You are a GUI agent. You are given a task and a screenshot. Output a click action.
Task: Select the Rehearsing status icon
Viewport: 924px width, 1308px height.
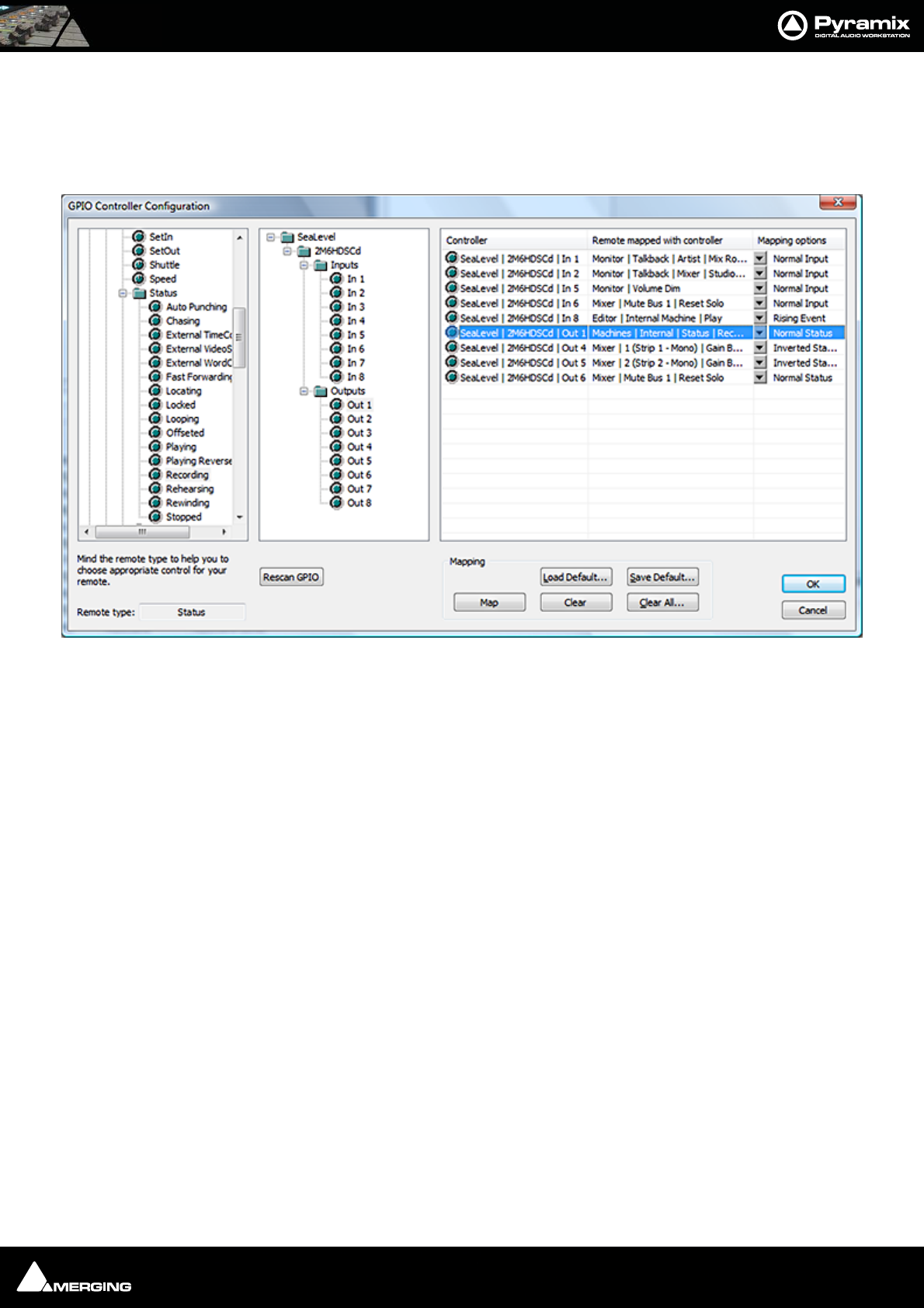tap(155, 488)
